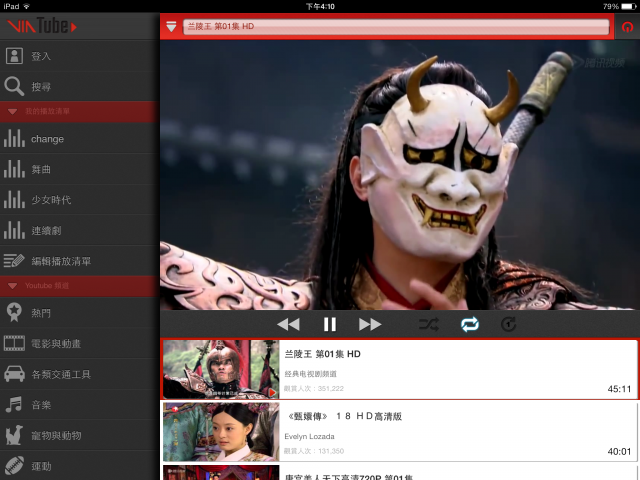Image resolution: width=640 pixels, height=480 pixels.
Task: Click the 兰陵王 第01集 HD title field
Action: (396, 27)
